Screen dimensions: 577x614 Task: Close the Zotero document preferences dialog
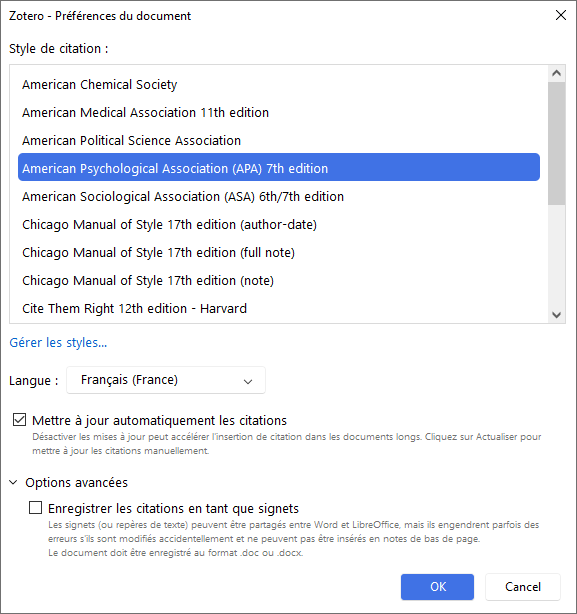click(561, 15)
